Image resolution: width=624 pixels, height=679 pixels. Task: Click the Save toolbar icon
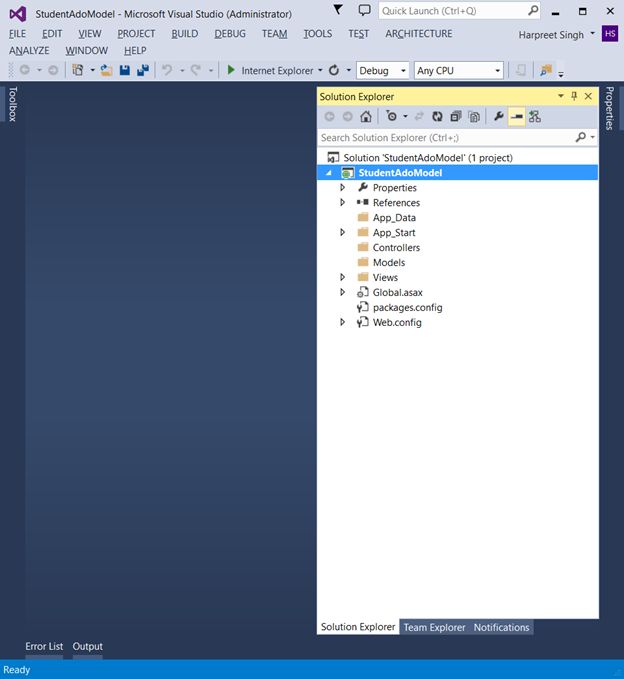click(125, 70)
